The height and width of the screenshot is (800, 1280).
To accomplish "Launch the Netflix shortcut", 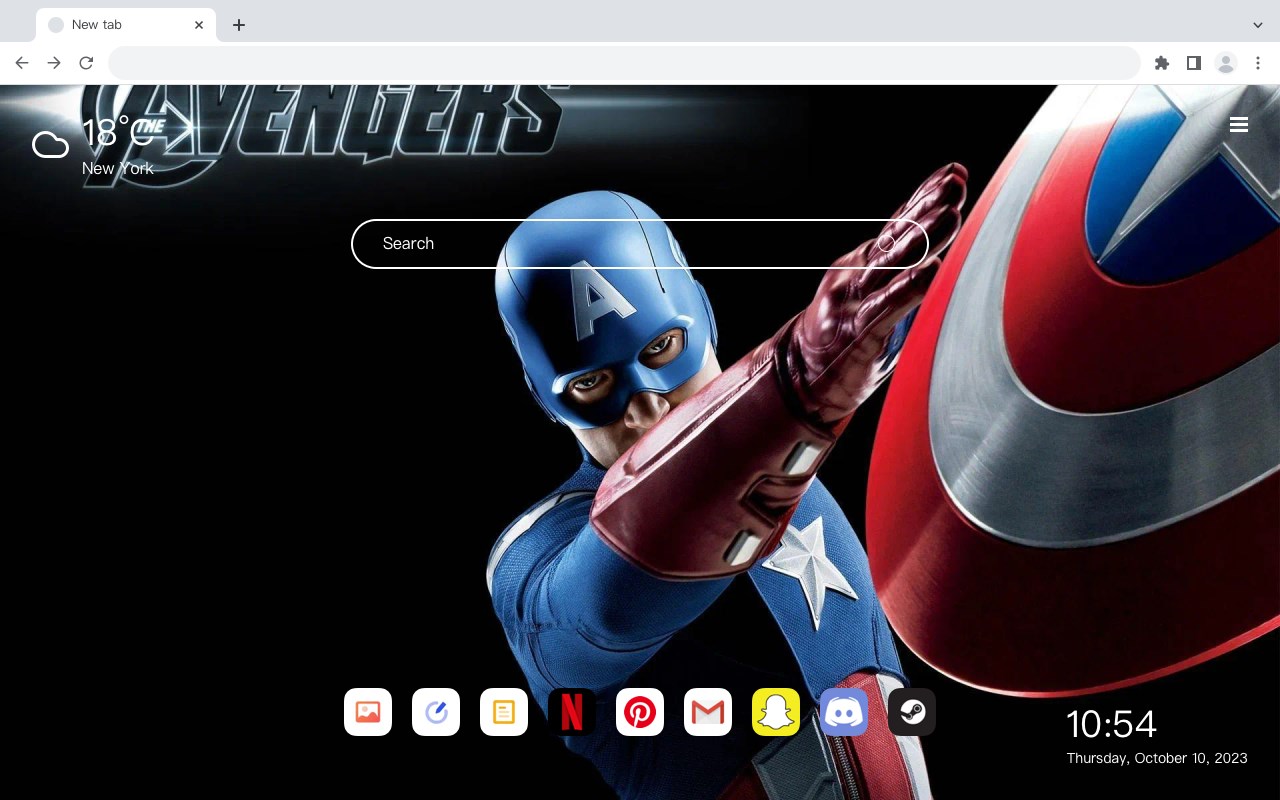I will 572,712.
